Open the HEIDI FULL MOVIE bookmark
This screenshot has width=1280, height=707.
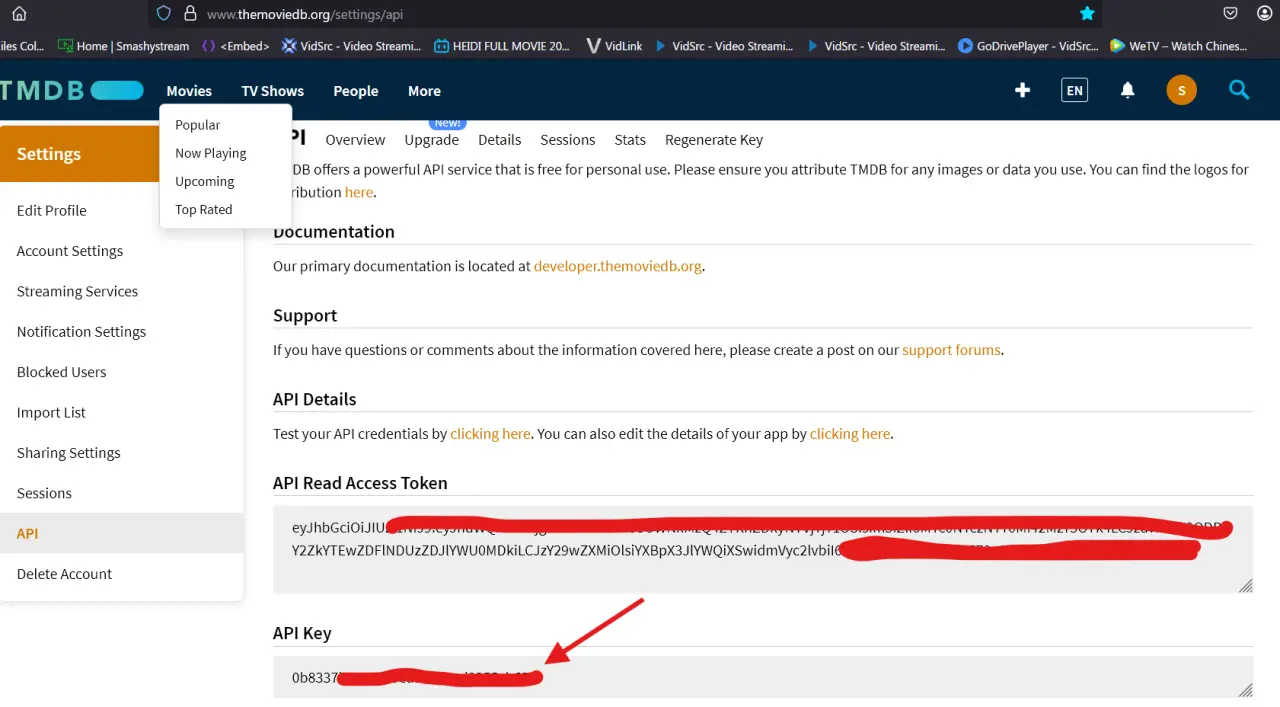point(502,46)
